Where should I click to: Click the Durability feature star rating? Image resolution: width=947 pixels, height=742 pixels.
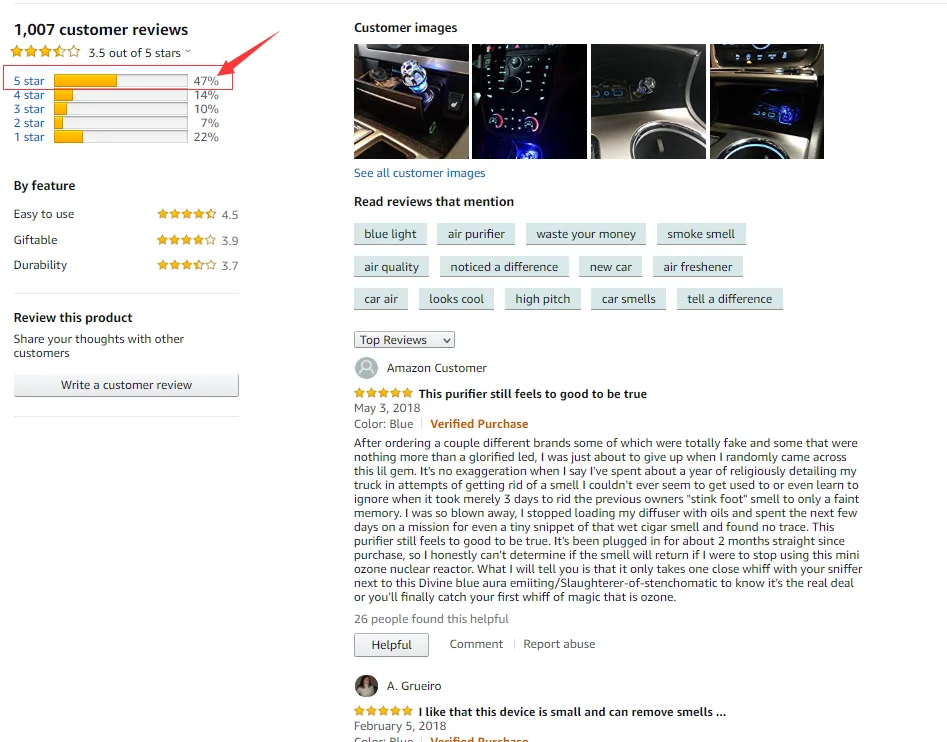point(187,265)
